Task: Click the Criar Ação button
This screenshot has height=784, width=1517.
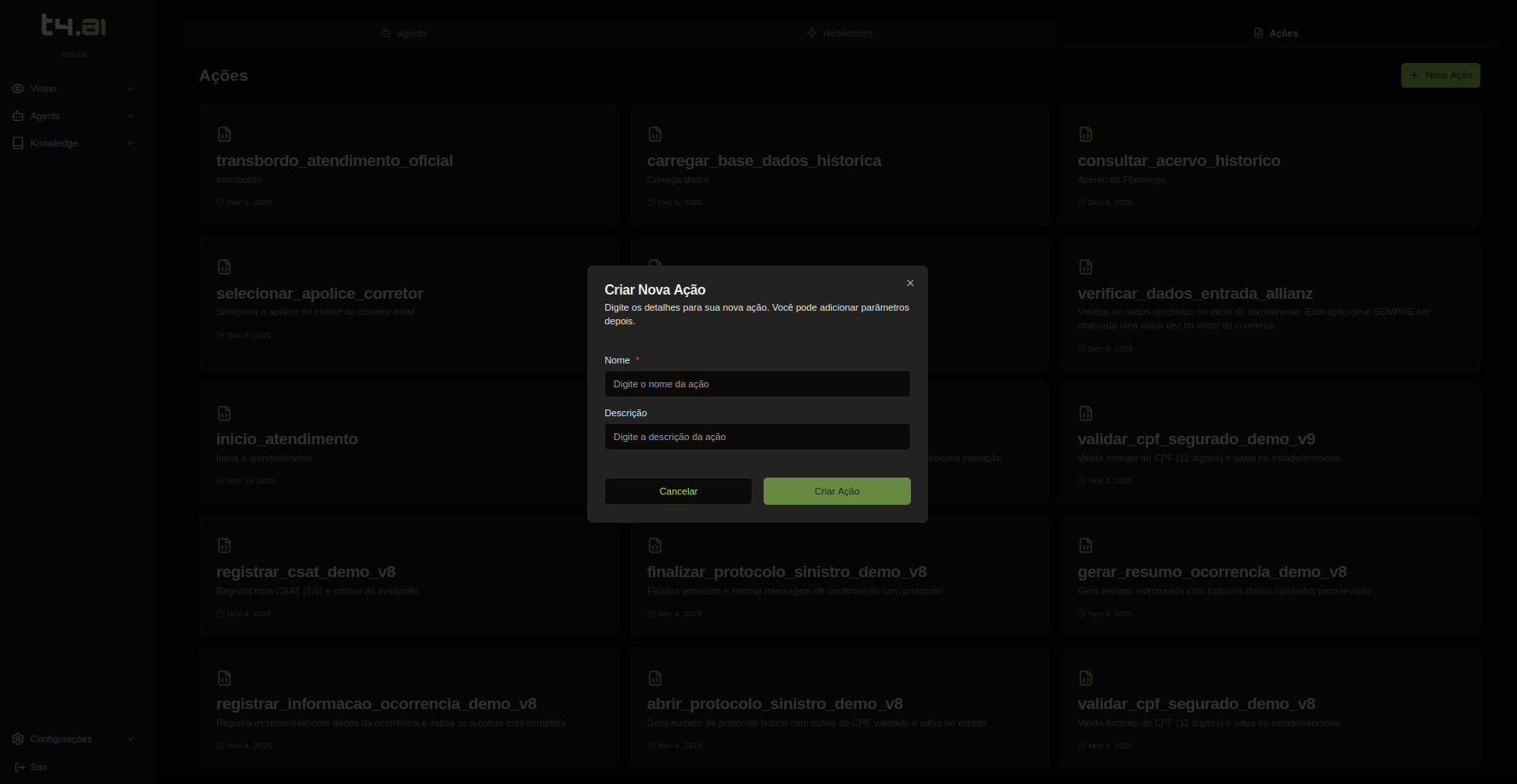Action: pos(837,491)
